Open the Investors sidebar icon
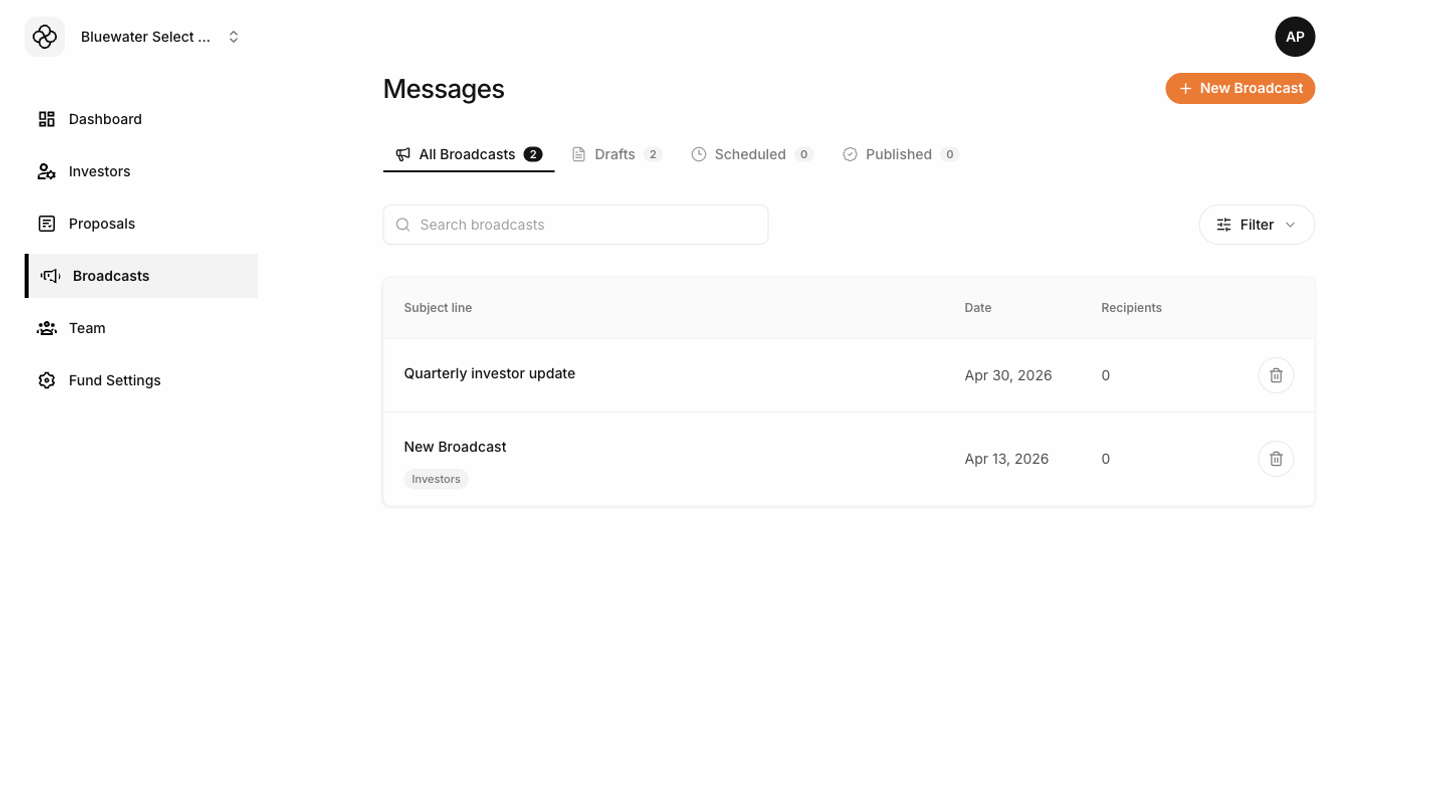 (x=47, y=171)
